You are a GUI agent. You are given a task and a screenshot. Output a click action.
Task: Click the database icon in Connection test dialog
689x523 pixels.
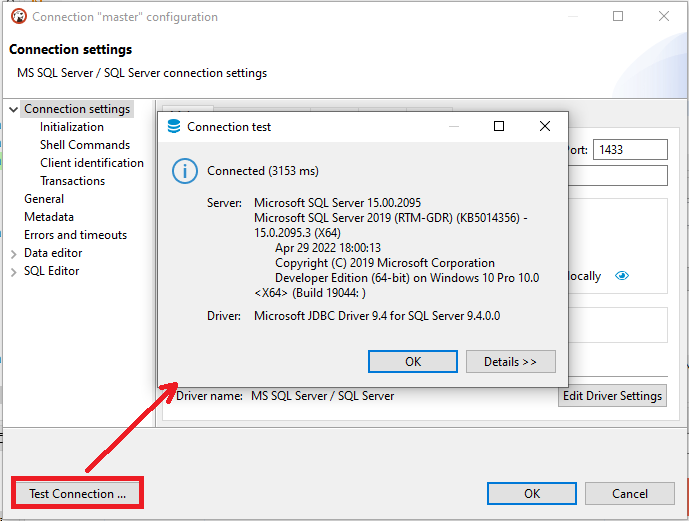[174, 127]
